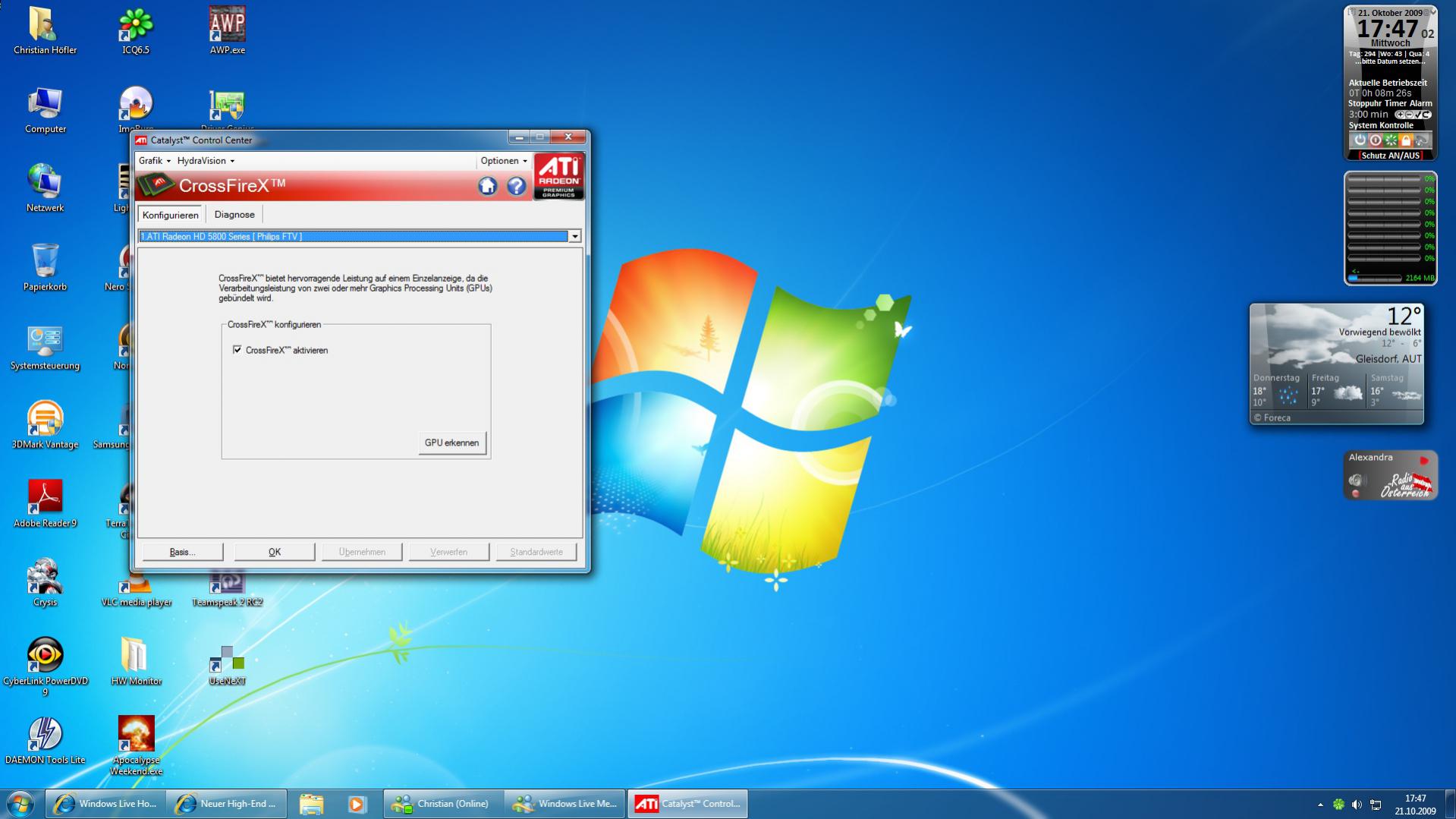Open the Grafik menu

click(154, 161)
